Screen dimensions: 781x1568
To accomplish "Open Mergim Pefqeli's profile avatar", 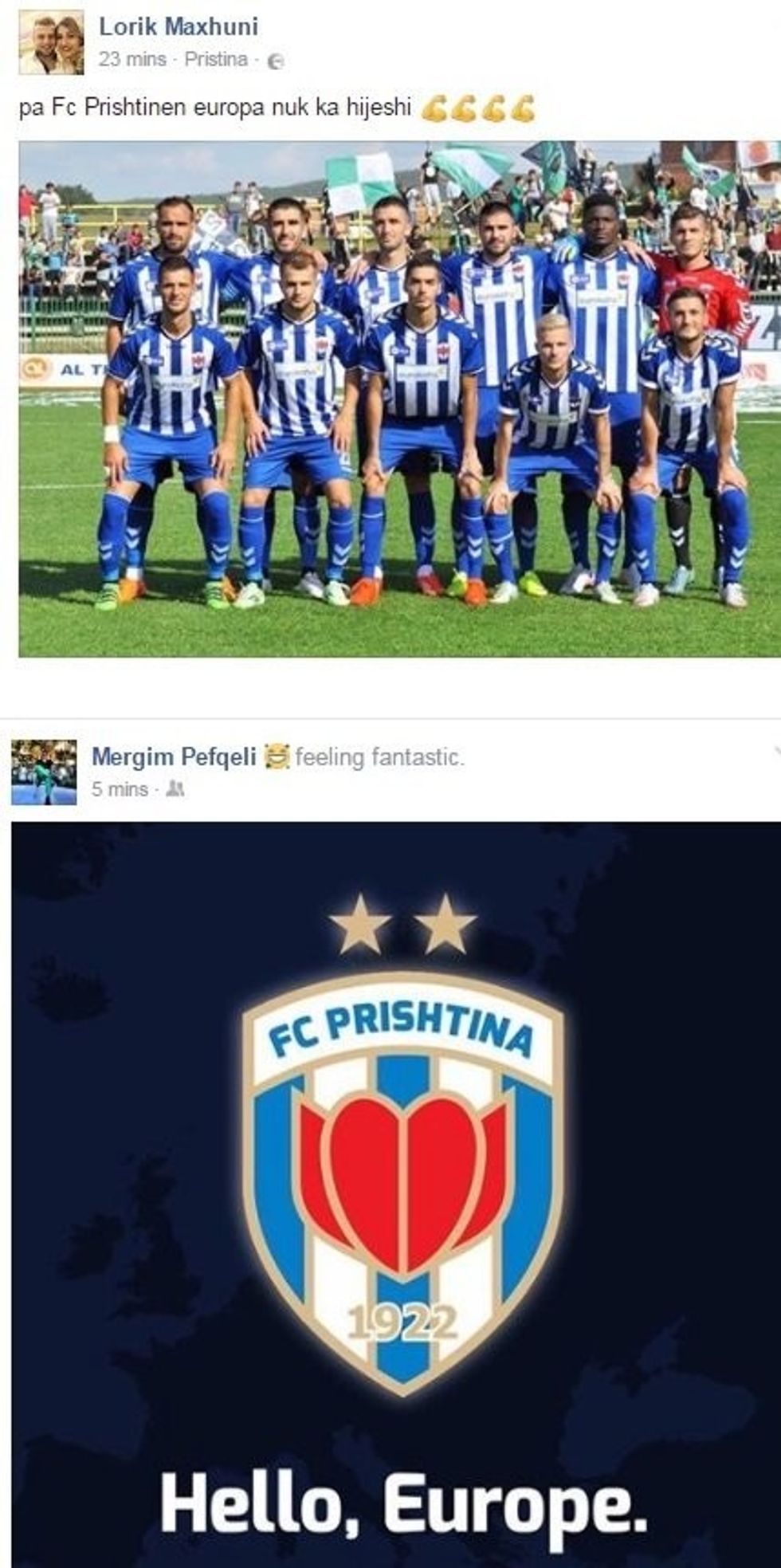I will (44, 772).
